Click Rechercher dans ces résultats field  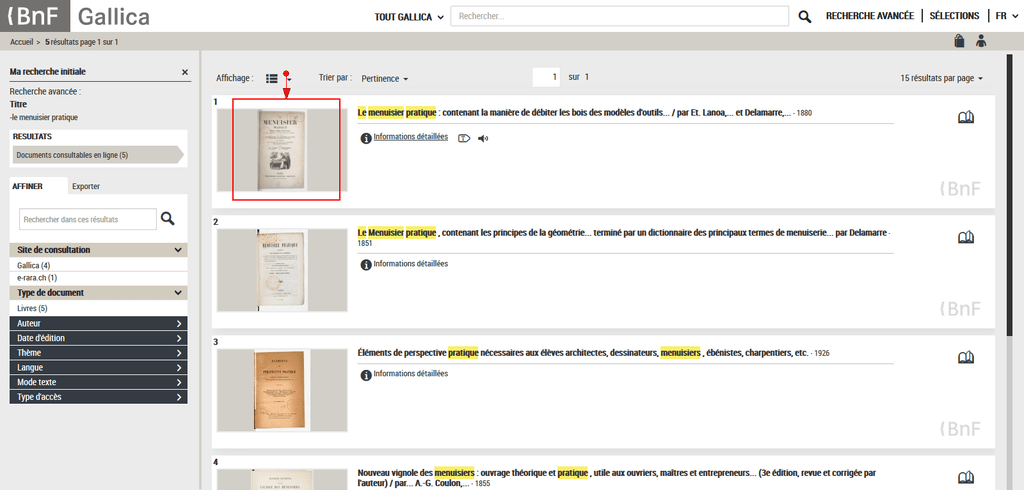88,220
